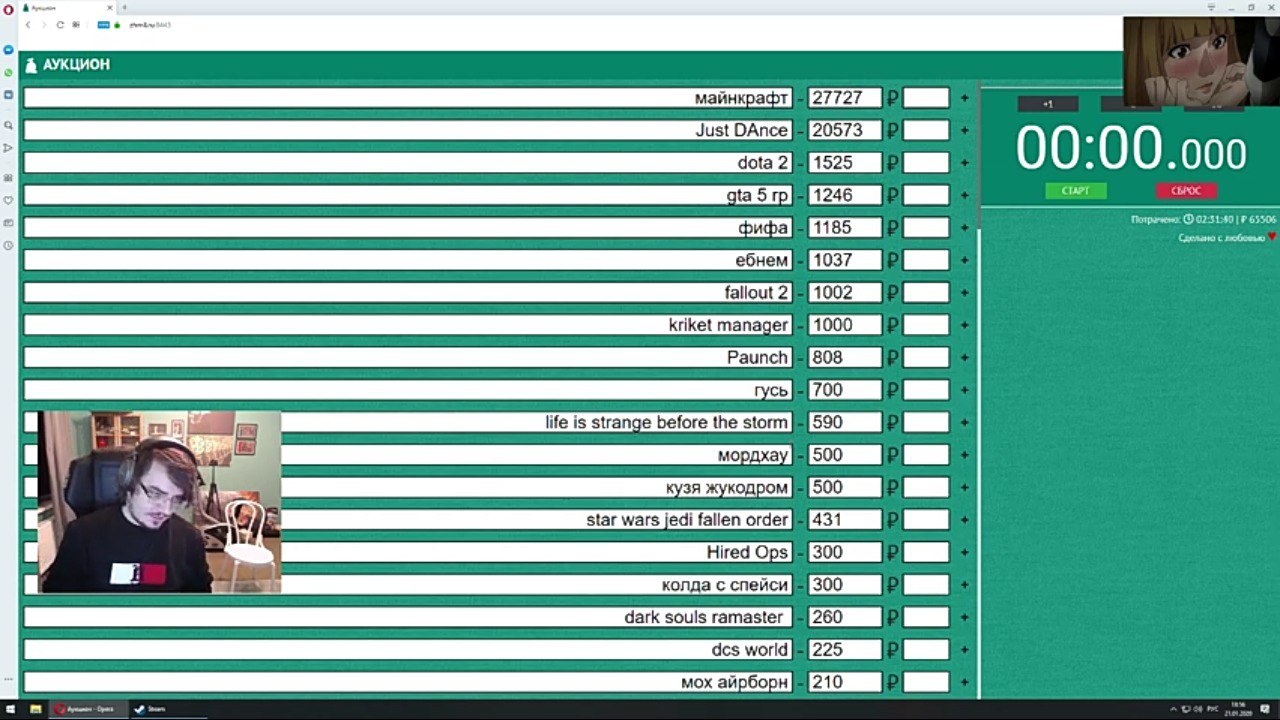Select the dark souls ramaster name field
Screen dimensions: 1280x720
point(408,618)
